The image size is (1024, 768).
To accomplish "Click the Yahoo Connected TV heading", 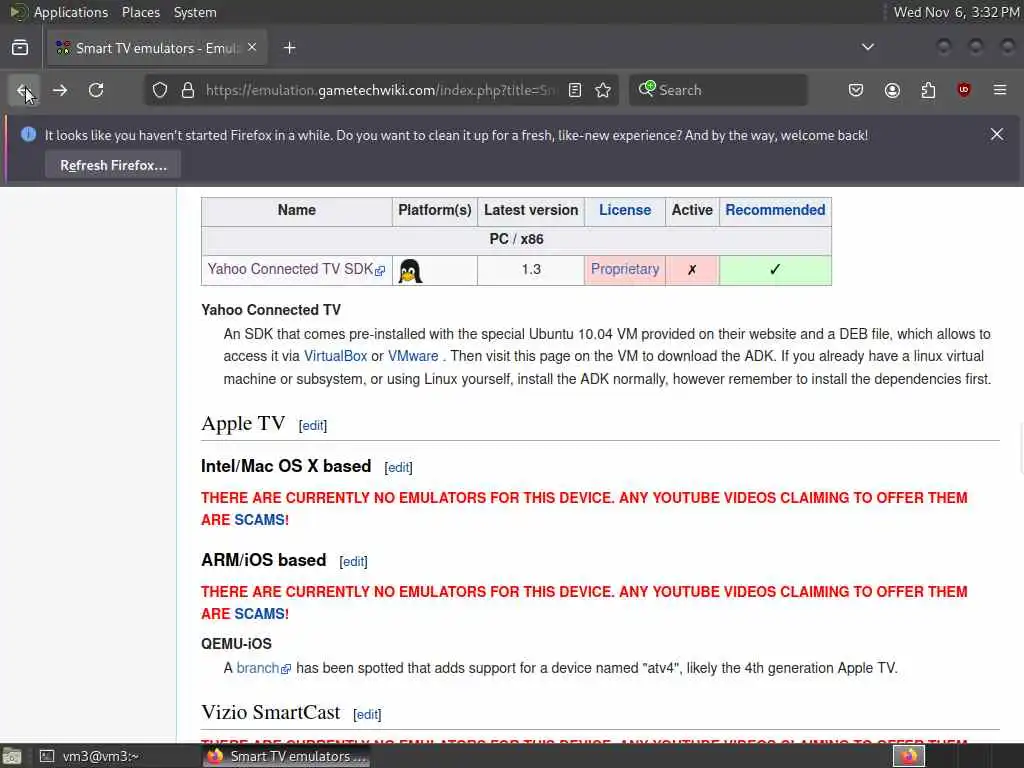I will pyautogui.click(x=271, y=310).
